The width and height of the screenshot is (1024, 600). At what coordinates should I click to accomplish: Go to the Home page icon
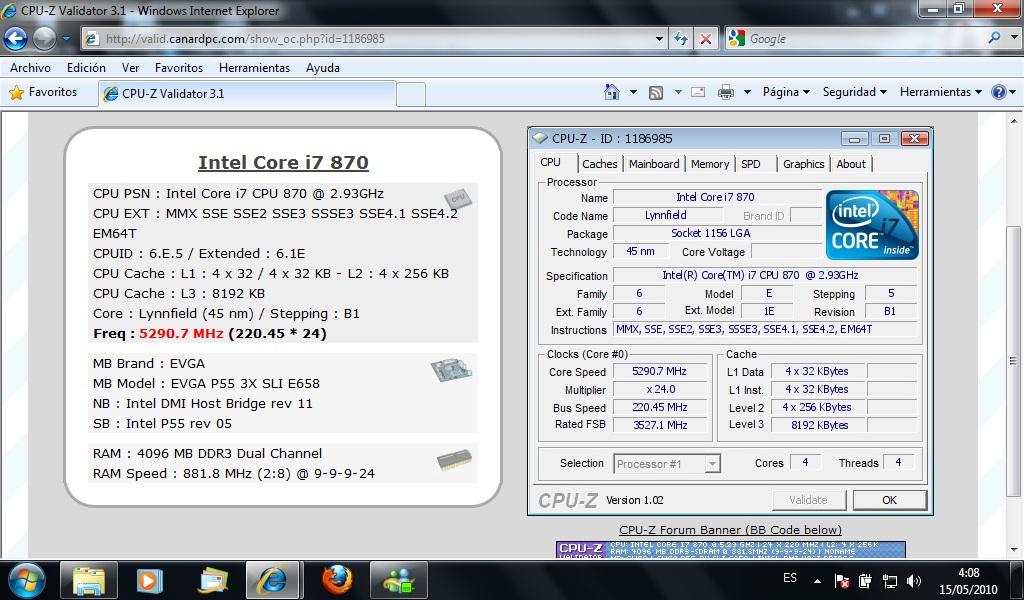coord(612,92)
